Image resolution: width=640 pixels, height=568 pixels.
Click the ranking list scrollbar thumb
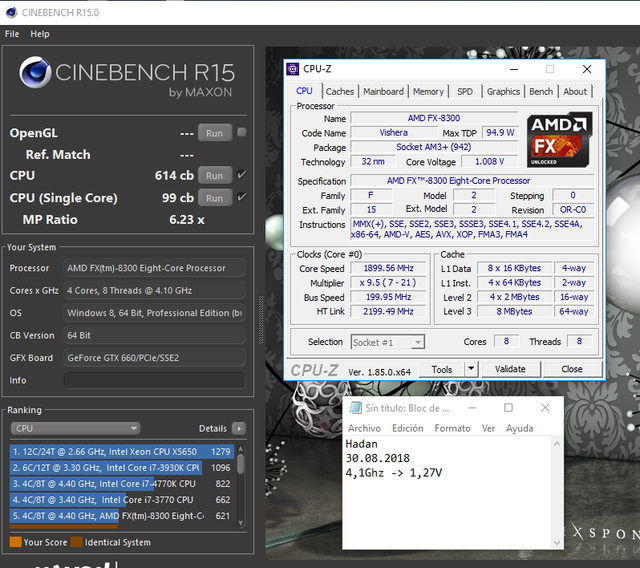(241, 464)
